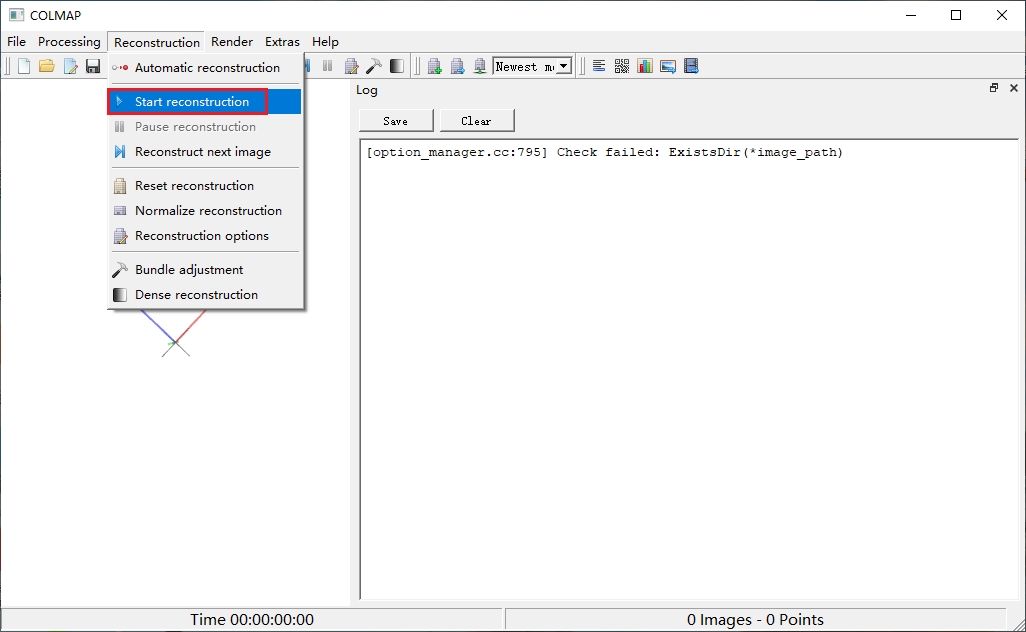Click the Grab movie film toolbar icon
Image resolution: width=1026 pixels, height=632 pixels.
point(691,66)
